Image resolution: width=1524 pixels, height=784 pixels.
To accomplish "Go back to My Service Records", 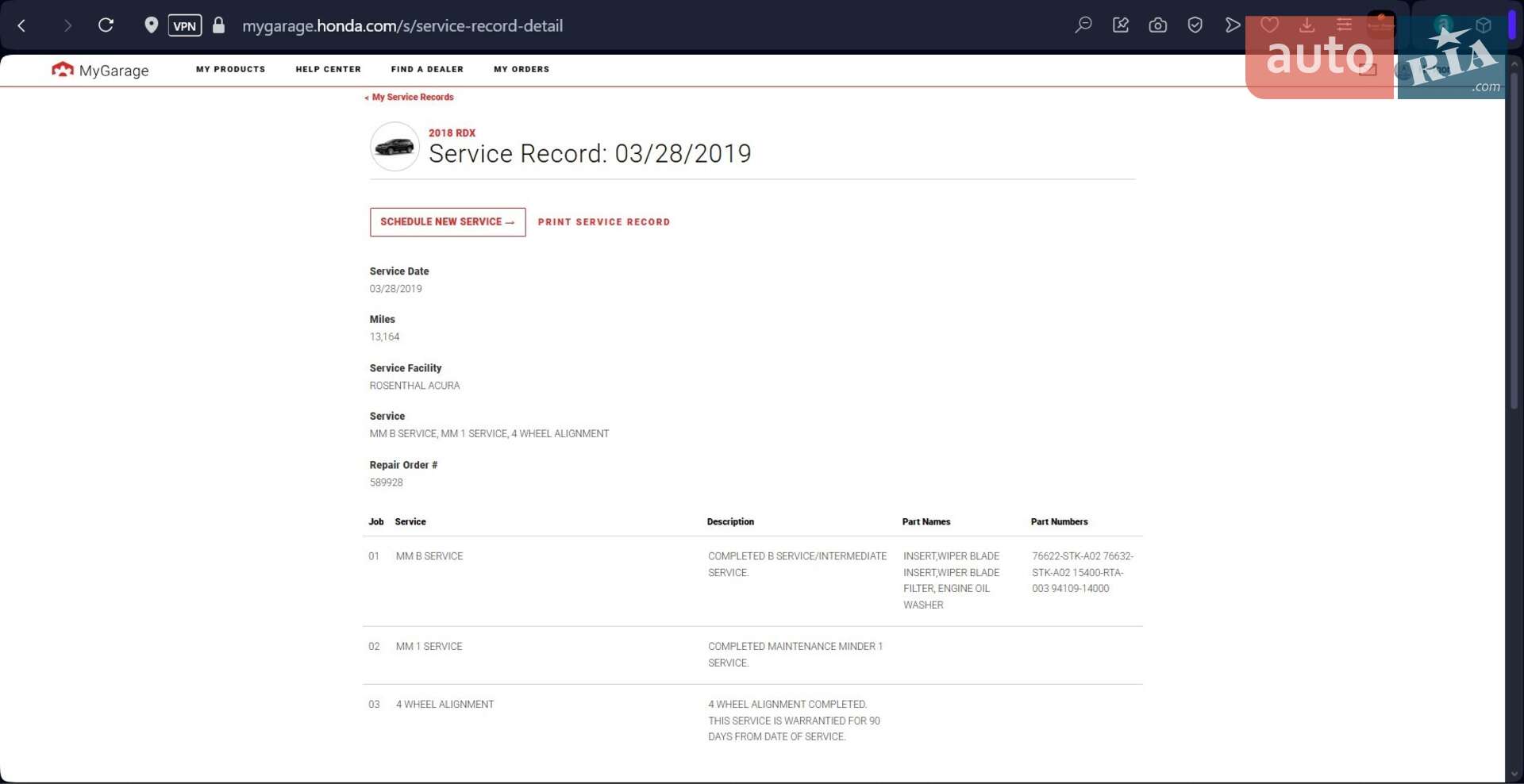I will (410, 97).
